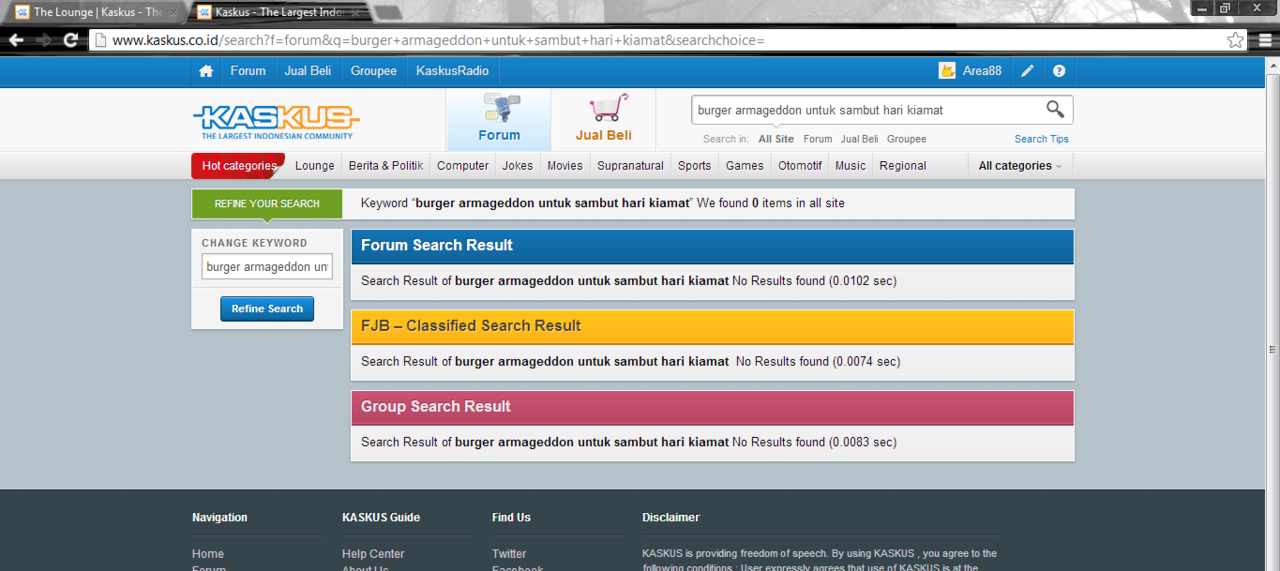The height and width of the screenshot is (571, 1280).
Task: Open the Computer category
Action: click(463, 166)
